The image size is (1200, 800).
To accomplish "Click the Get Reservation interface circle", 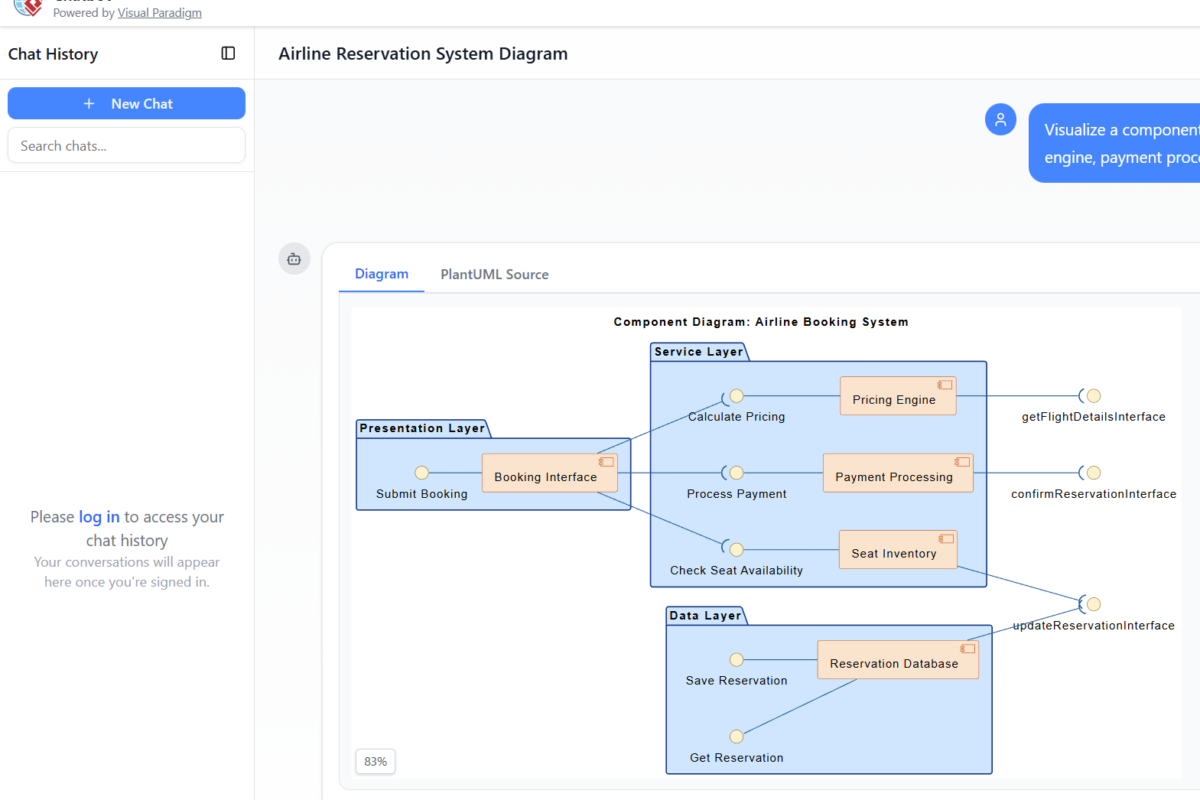I will (736, 737).
